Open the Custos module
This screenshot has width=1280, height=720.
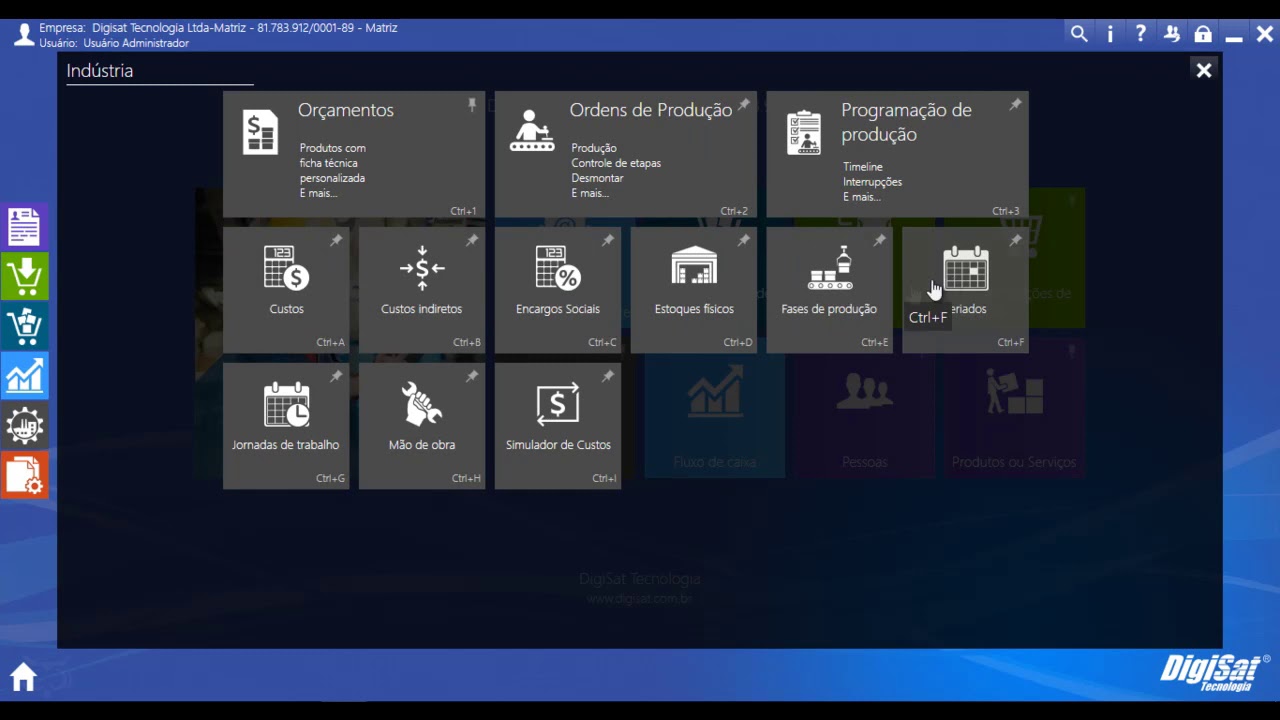(x=286, y=290)
